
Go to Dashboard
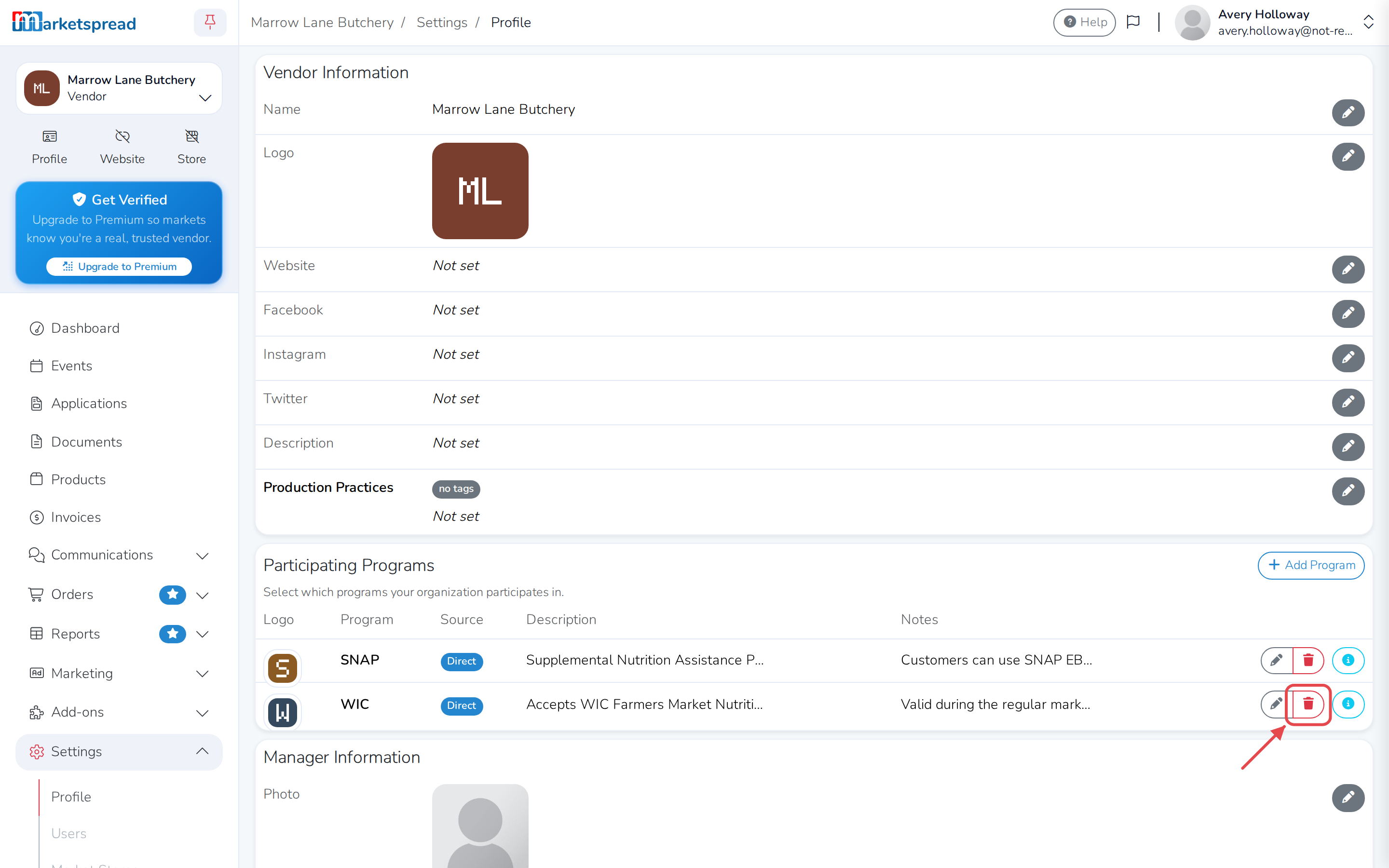coord(85,328)
